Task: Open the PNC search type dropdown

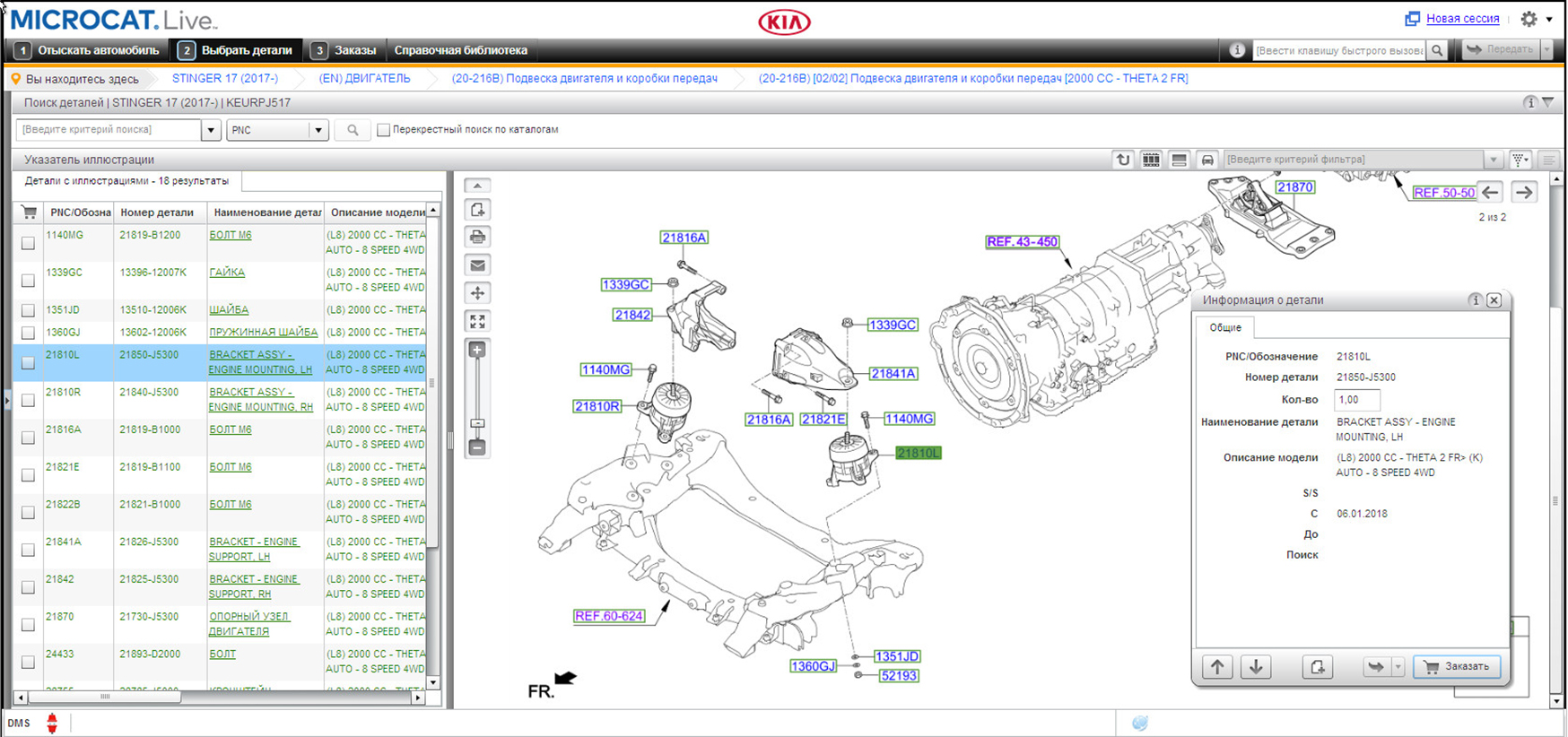Action: pos(318,130)
